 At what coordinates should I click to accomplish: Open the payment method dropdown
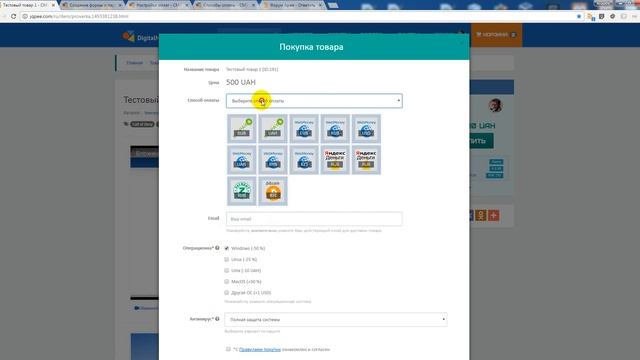[314, 101]
